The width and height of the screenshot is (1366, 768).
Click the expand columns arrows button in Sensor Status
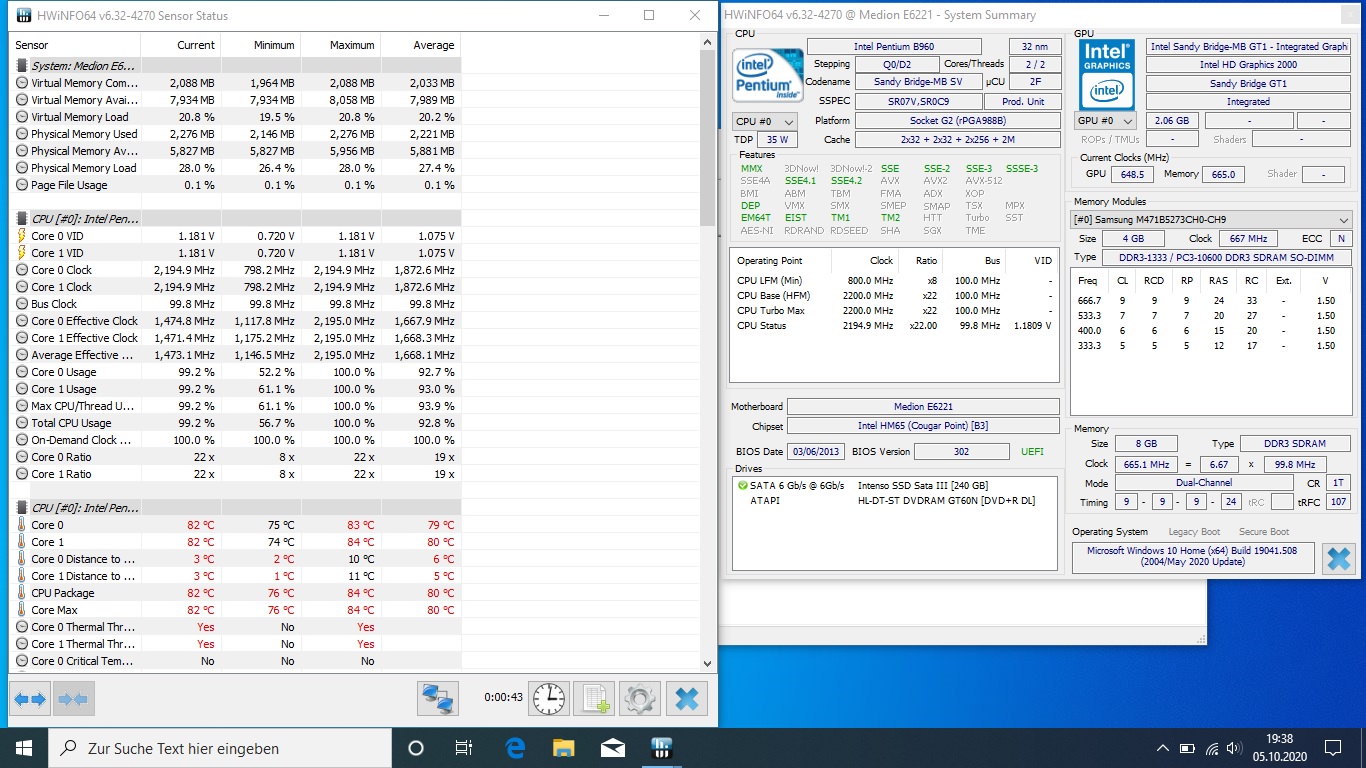pyautogui.click(x=30, y=699)
